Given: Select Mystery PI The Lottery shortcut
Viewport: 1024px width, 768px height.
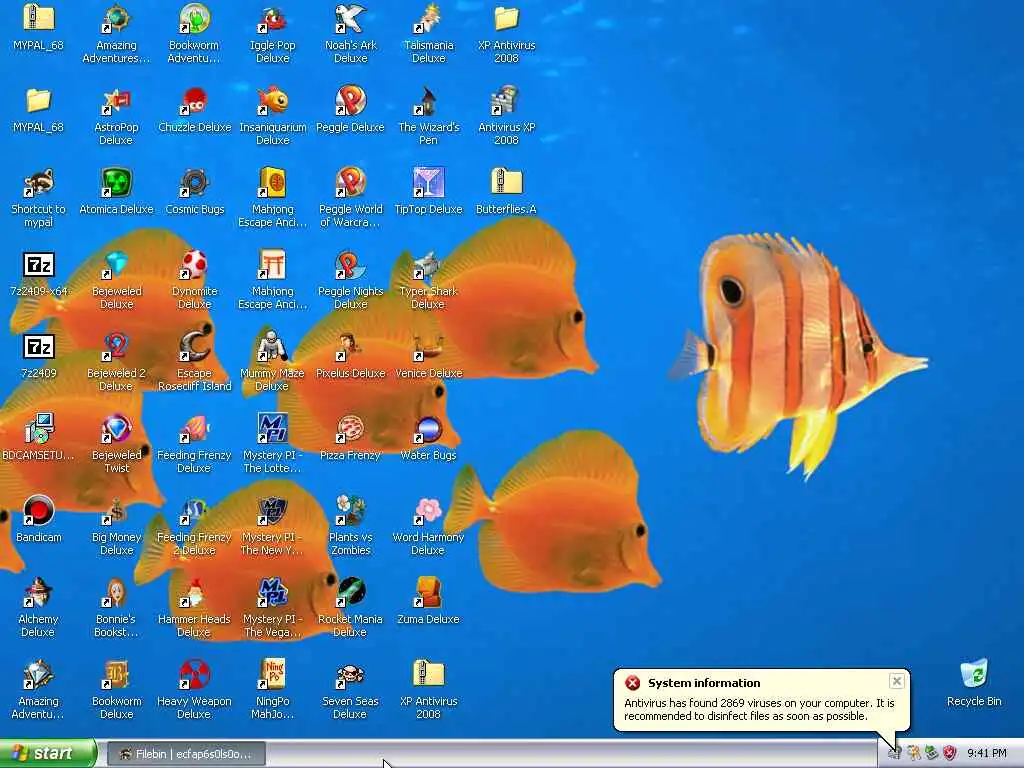Looking at the screenshot, I should [x=272, y=429].
